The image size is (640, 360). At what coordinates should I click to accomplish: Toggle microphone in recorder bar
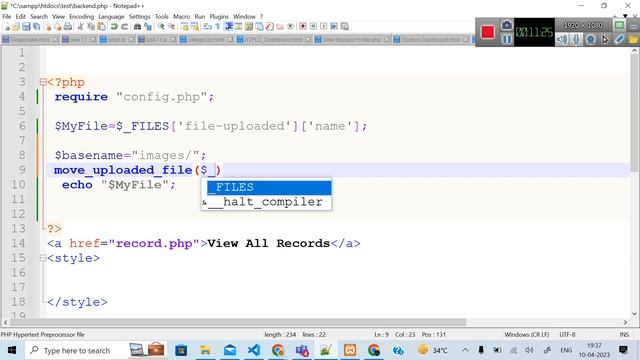pyautogui.click(x=576, y=39)
